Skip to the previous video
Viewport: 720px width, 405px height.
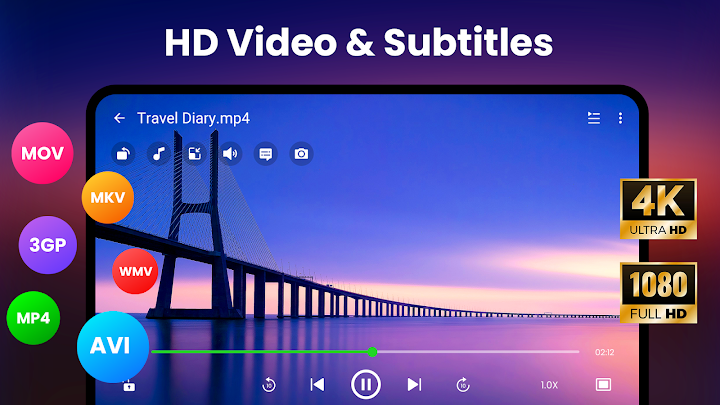(317, 384)
